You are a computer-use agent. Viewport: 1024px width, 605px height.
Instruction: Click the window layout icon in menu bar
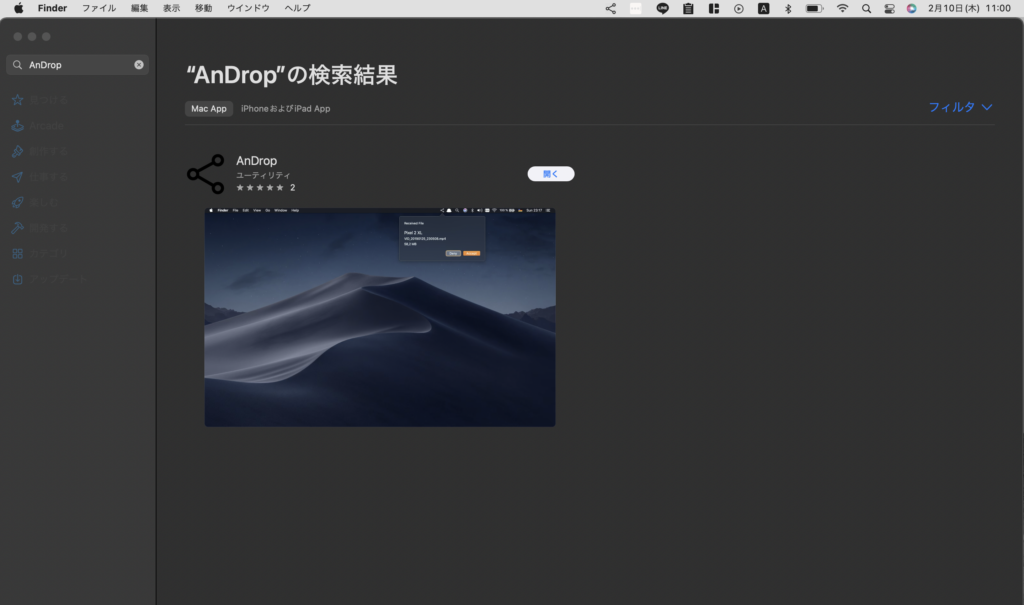tap(714, 8)
